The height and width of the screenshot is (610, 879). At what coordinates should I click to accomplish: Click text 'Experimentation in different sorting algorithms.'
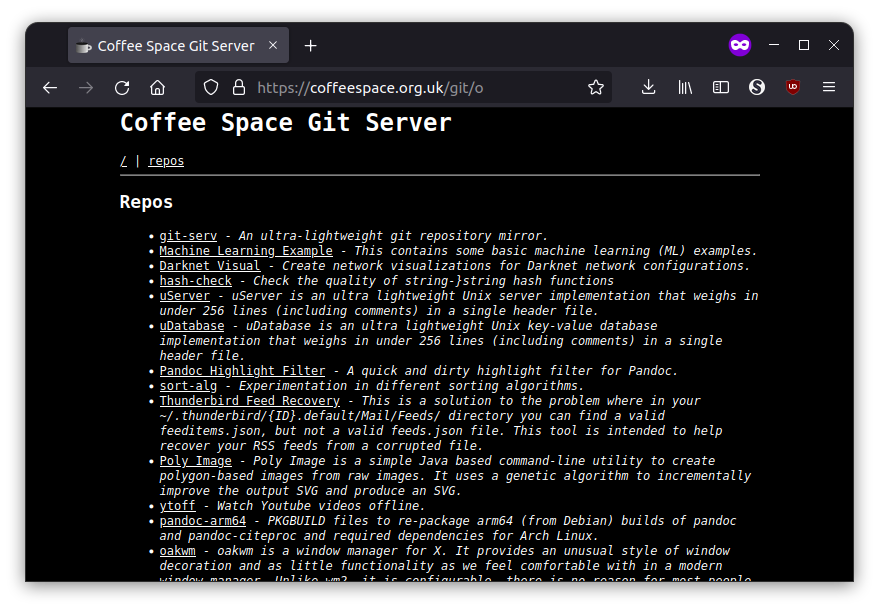point(411,386)
